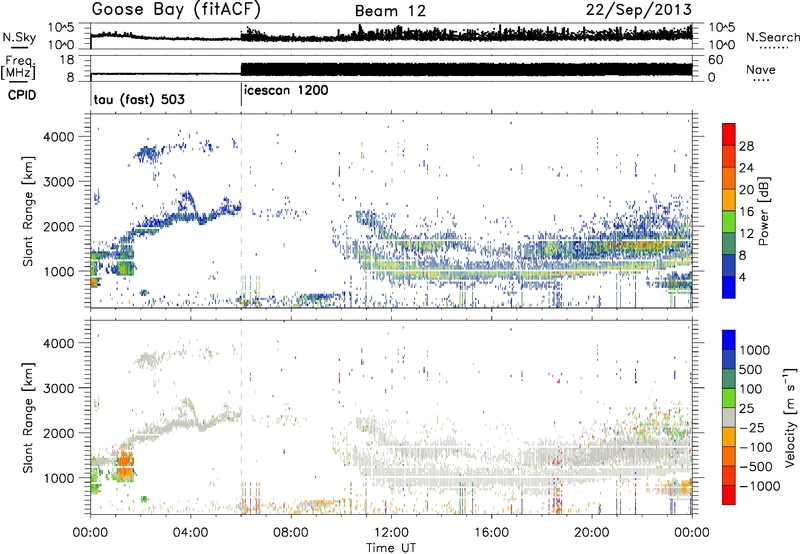Click the date '22/Sep/2013'
Image resolution: width=800 pixels, height=554 pixels.
[639, 9]
